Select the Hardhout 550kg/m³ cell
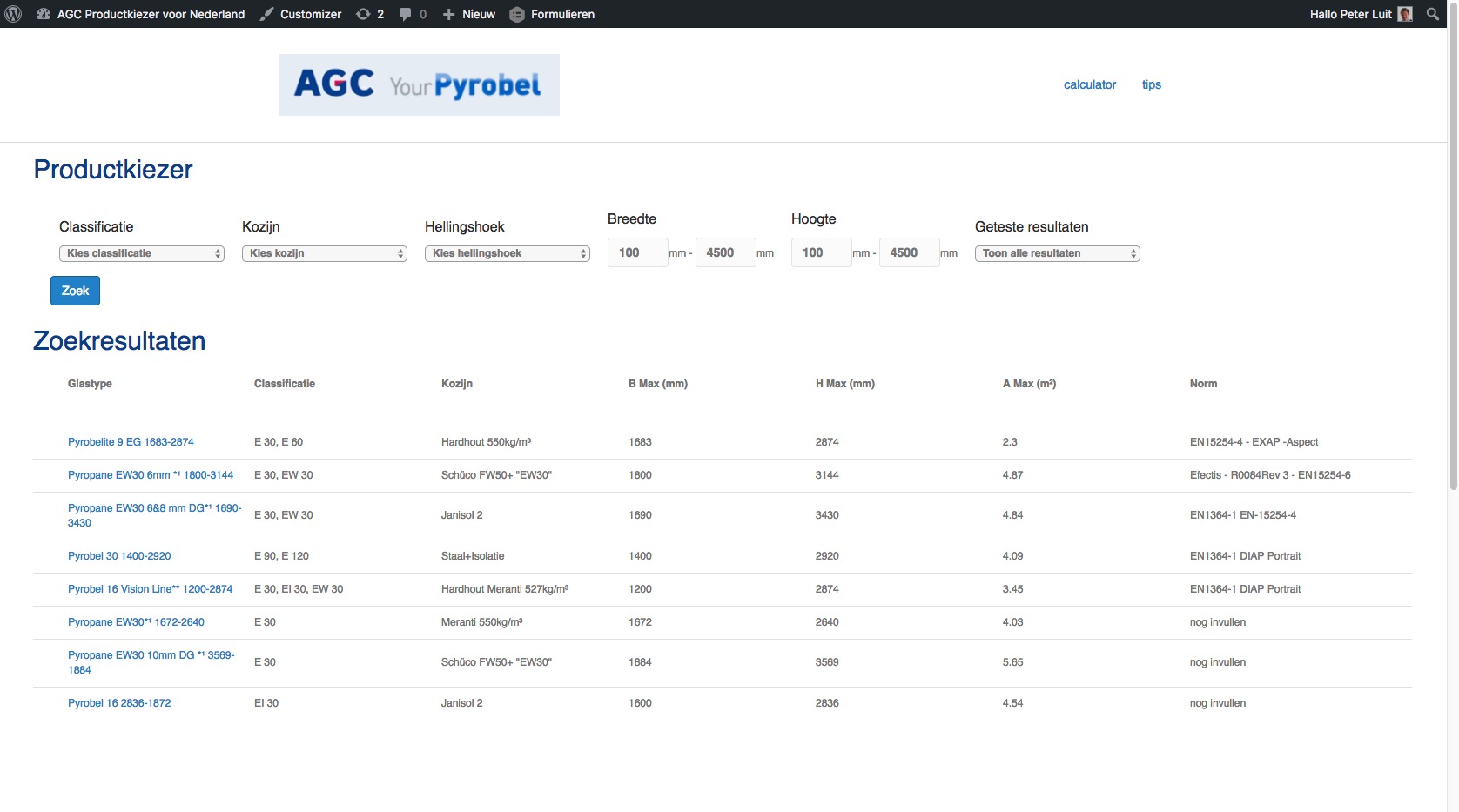 486,442
